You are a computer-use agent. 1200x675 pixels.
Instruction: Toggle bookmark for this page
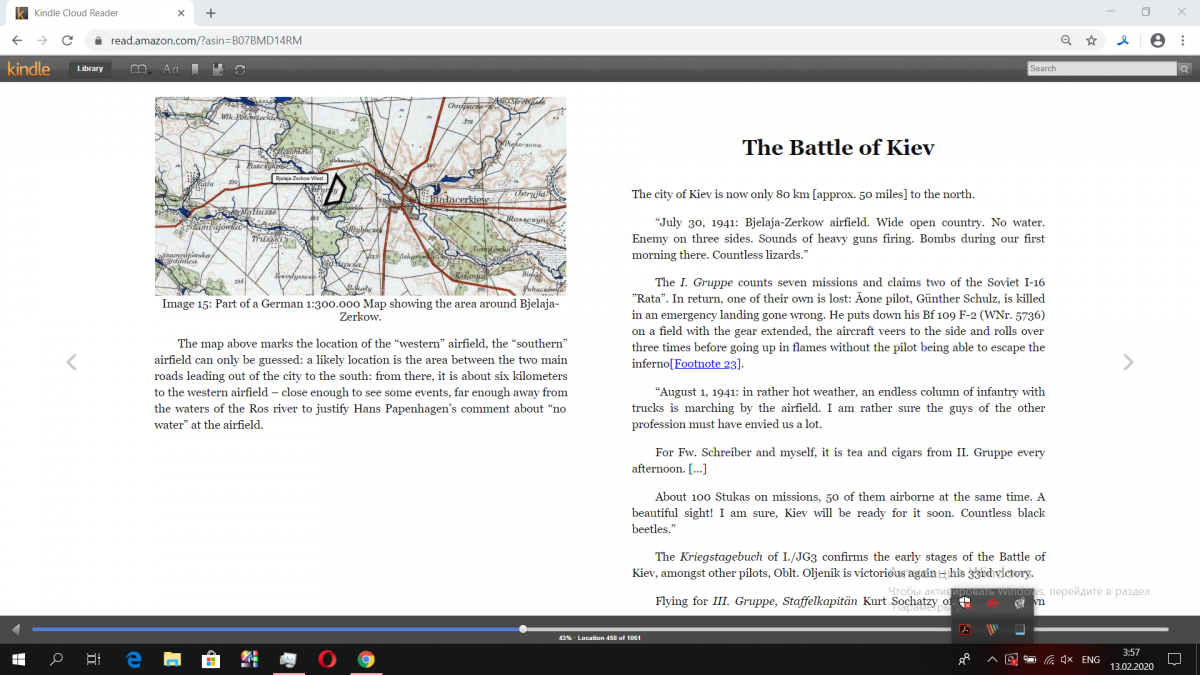(x=195, y=69)
